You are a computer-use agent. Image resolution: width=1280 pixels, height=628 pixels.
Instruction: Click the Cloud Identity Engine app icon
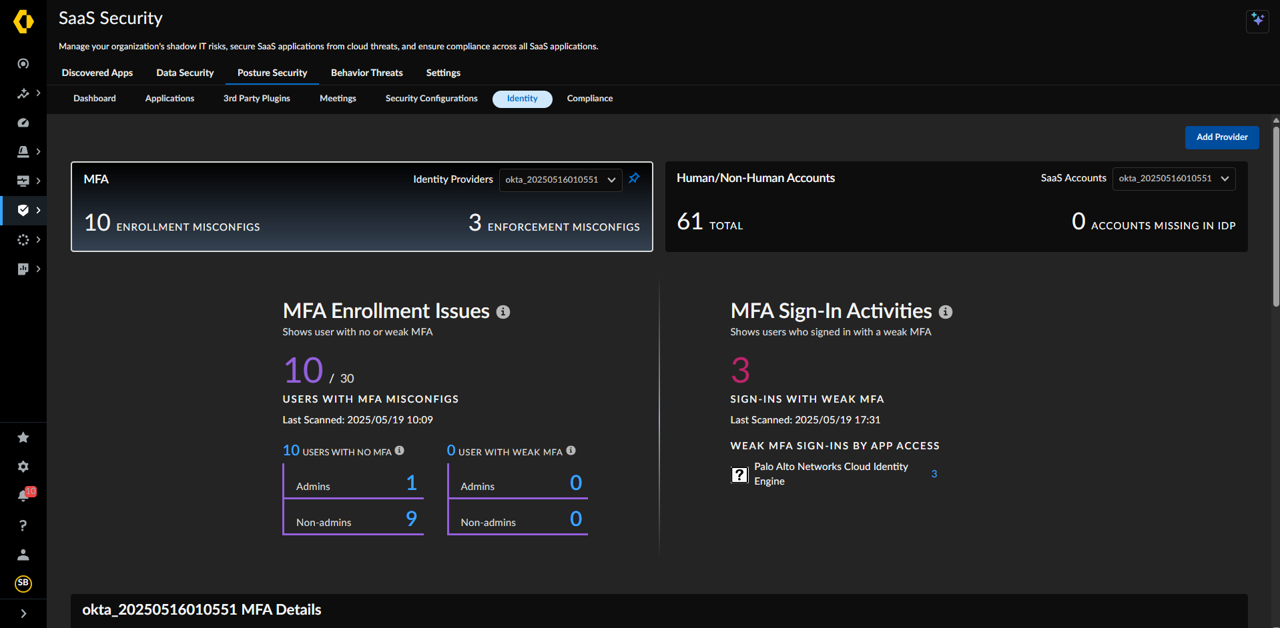[x=739, y=475]
